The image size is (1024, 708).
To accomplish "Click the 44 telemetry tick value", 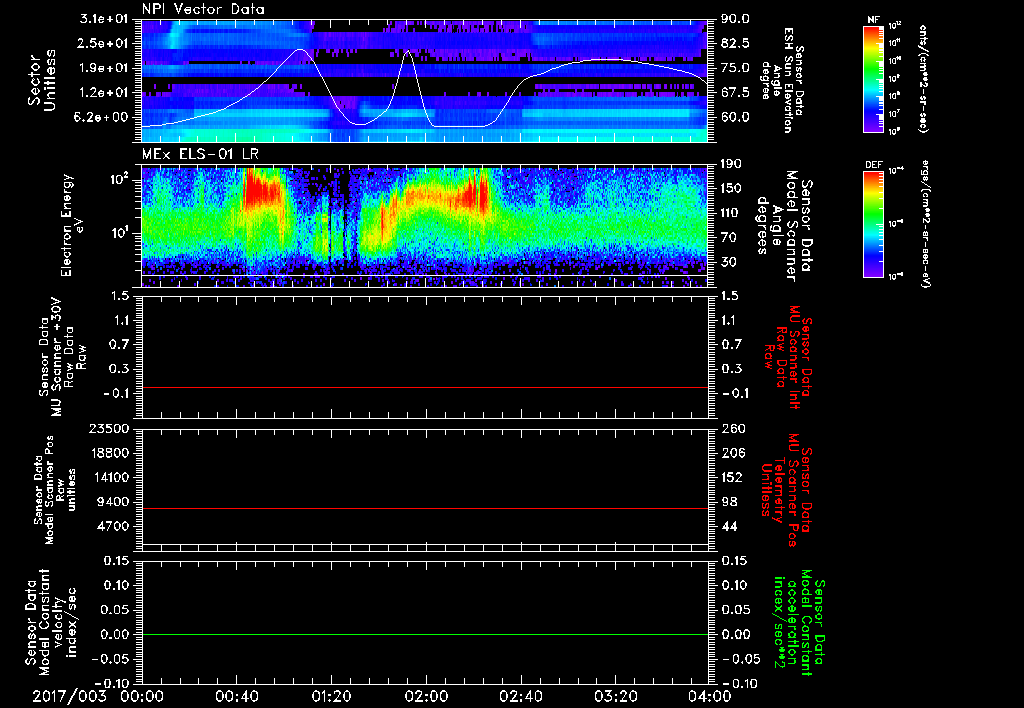I will point(729,526).
